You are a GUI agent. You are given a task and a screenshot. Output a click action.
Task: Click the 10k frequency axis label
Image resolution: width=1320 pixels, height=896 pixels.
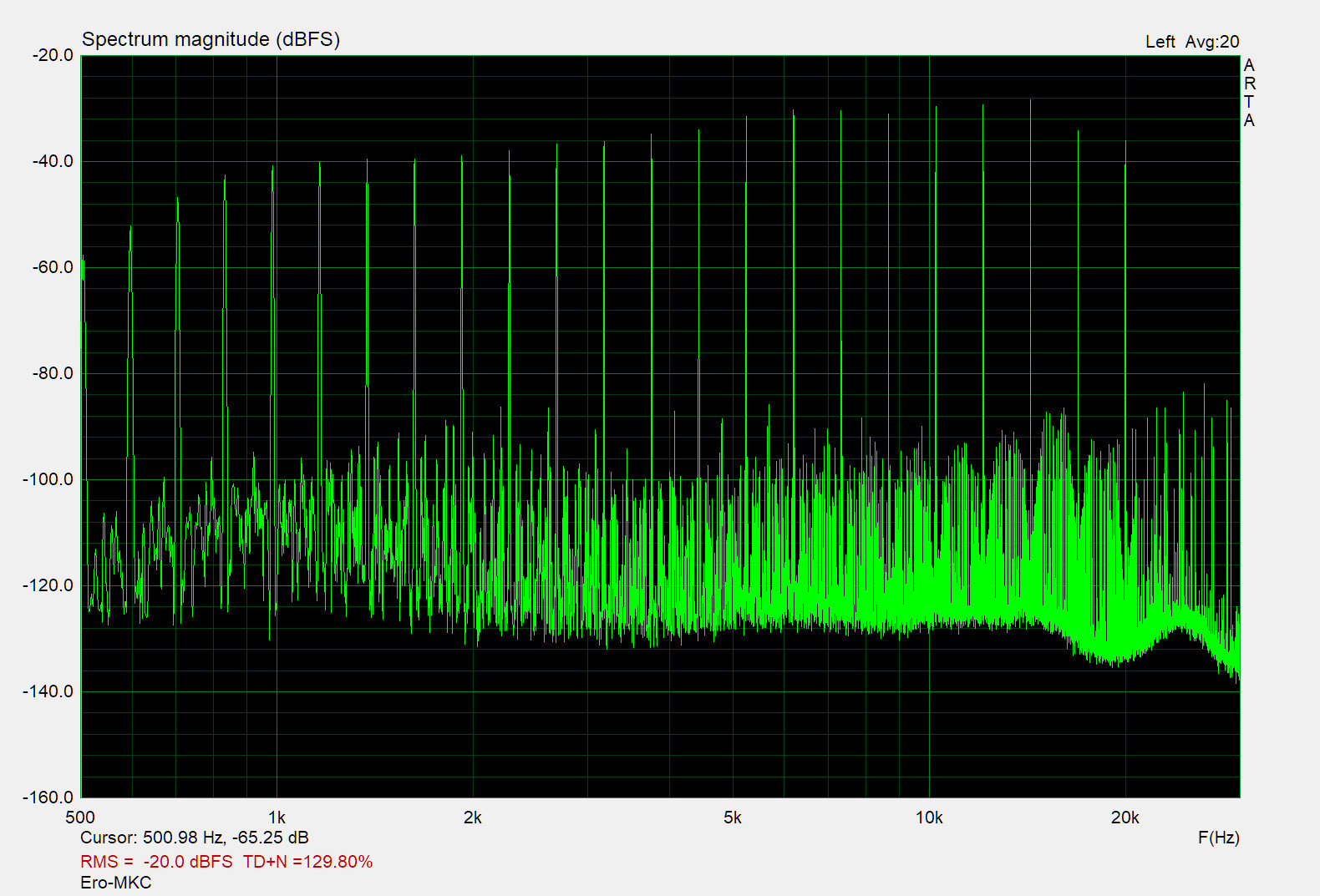(x=929, y=818)
